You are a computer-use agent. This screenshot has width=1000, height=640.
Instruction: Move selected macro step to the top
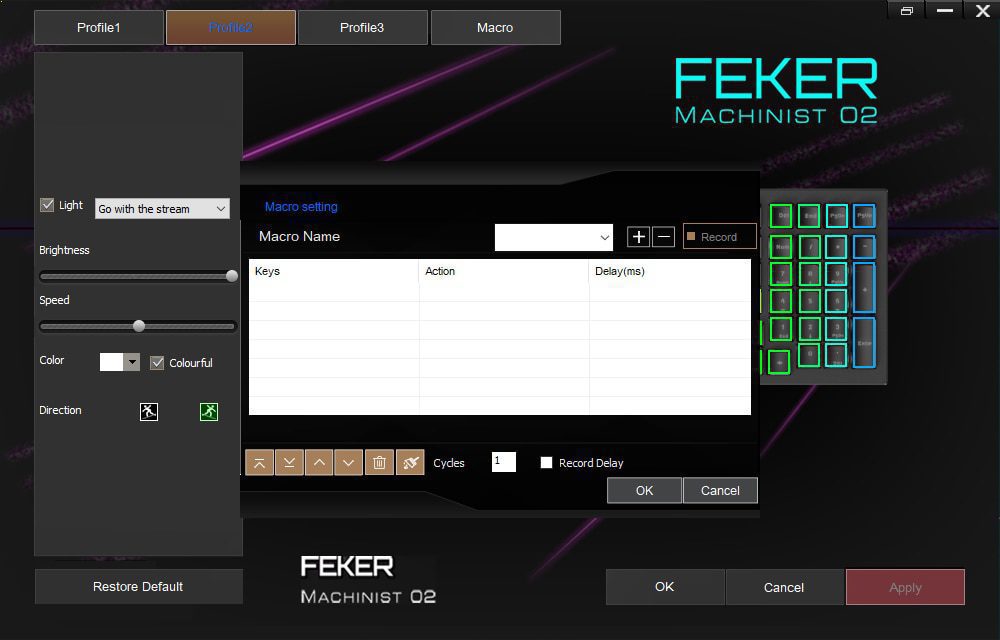pyautogui.click(x=259, y=462)
